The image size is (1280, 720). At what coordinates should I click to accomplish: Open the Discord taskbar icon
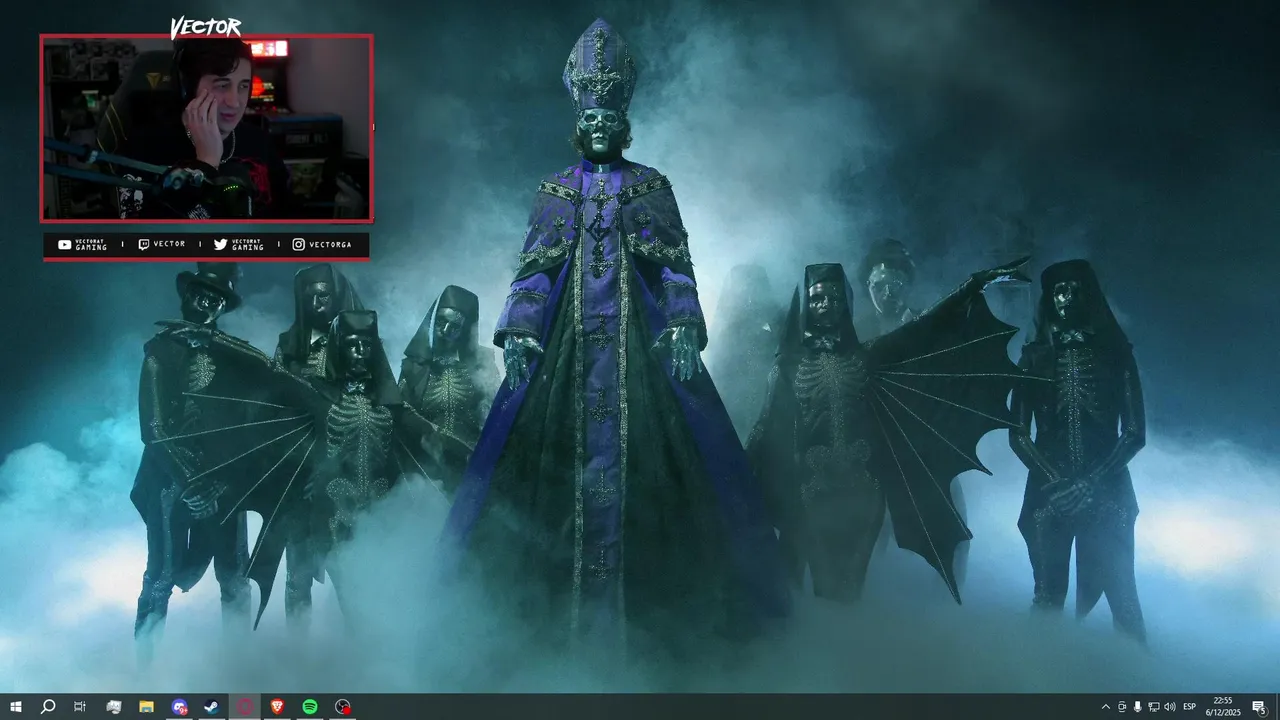click(179, 707)
